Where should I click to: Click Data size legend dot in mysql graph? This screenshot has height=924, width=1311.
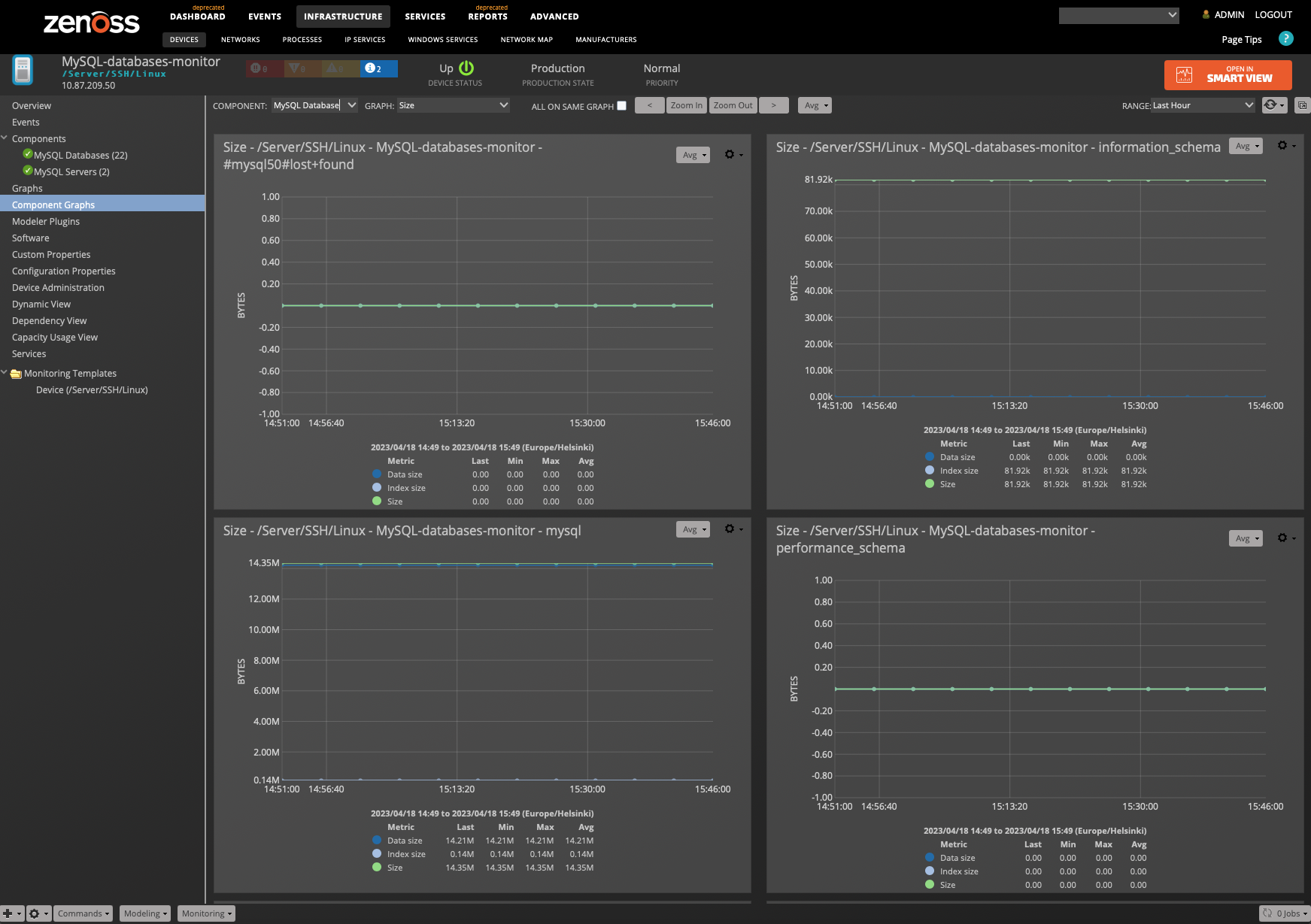point(377,840)
